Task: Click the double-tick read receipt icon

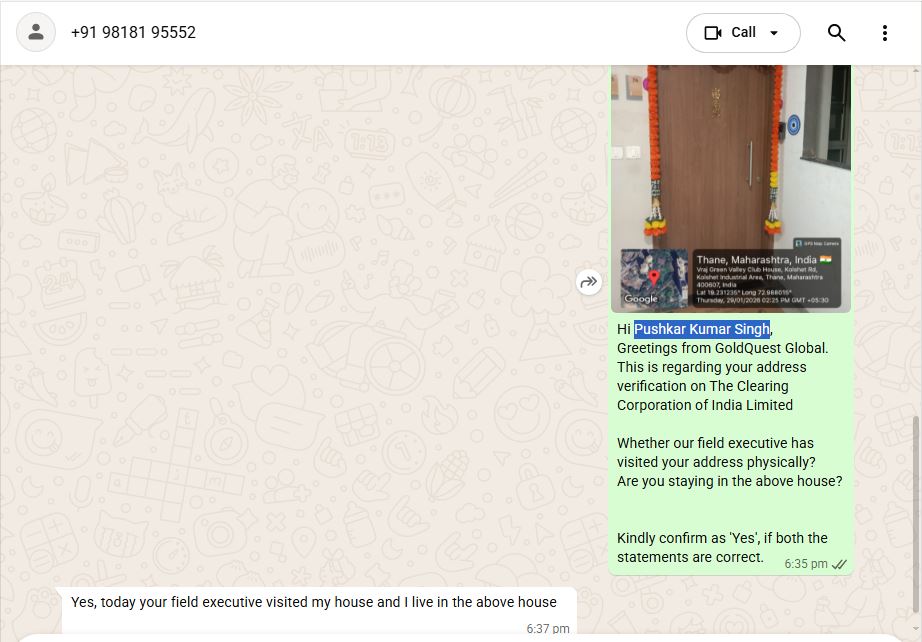Action: (839, 564)
